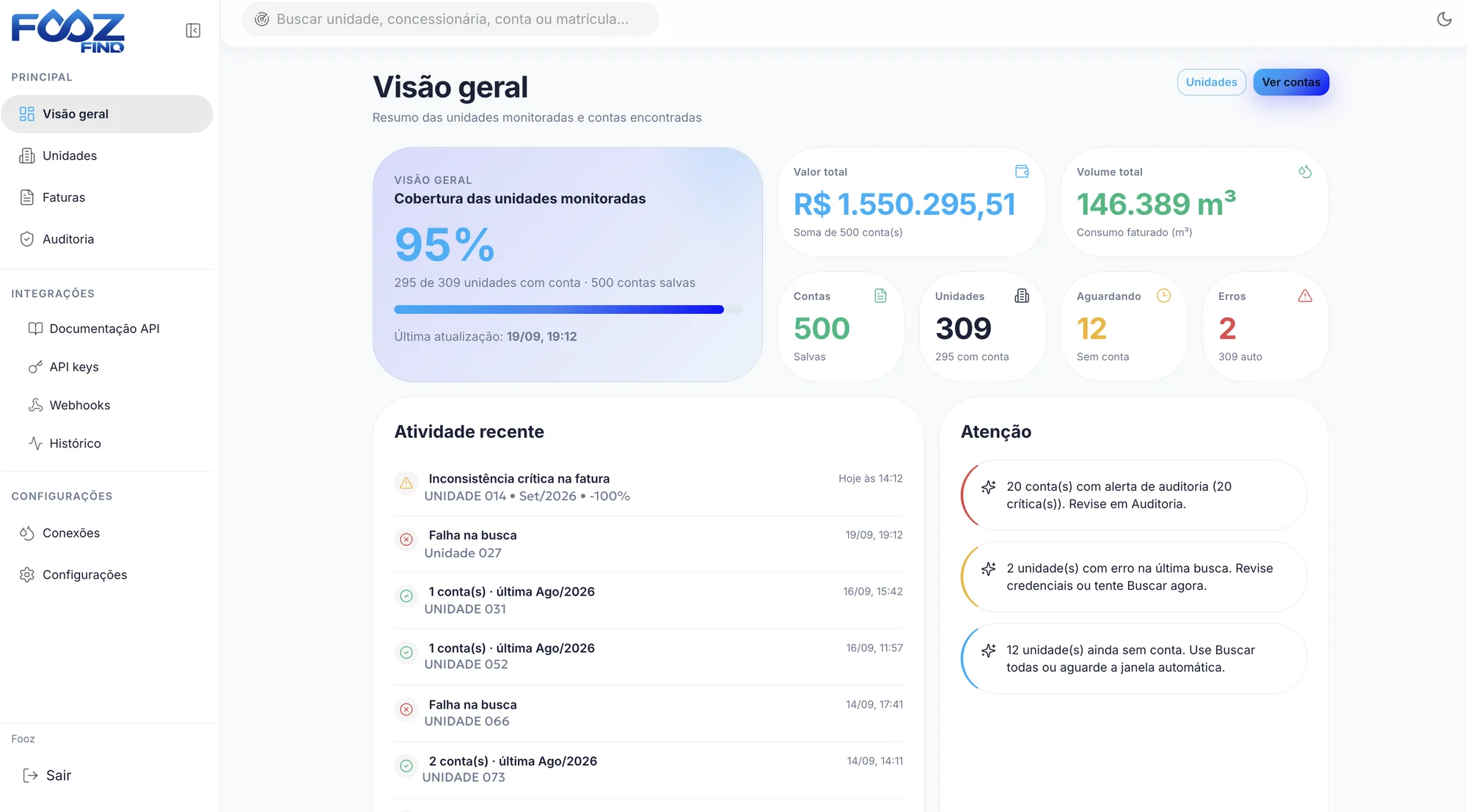Click the Documentação API book icon
Viewport: 1467px width, 812px height.
click(x=35, y=329)
